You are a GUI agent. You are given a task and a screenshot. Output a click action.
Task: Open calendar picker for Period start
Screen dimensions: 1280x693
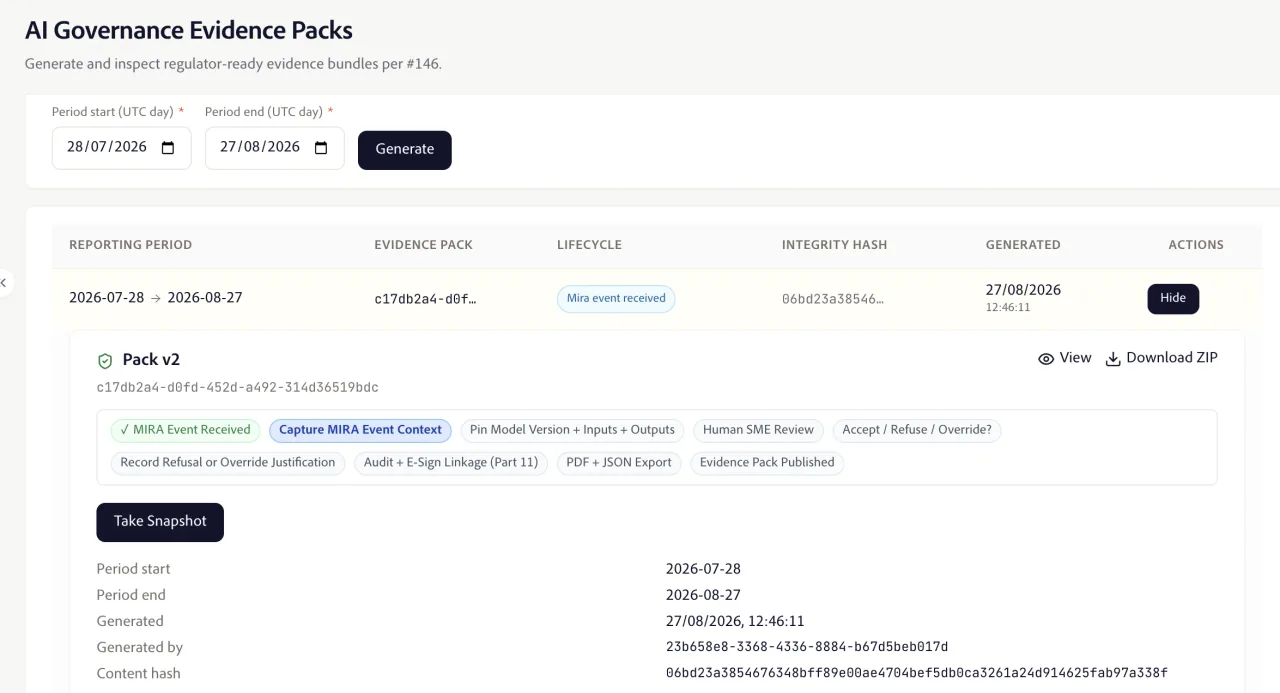[x=168, y=148]
